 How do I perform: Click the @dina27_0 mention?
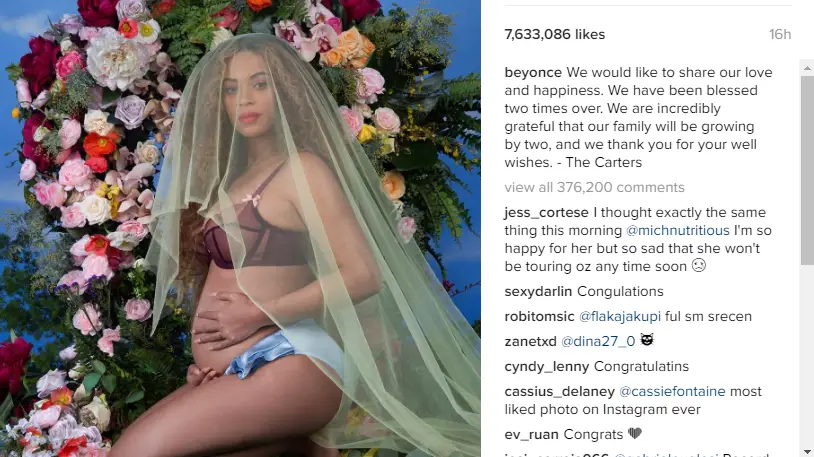(x=598, y=342)
